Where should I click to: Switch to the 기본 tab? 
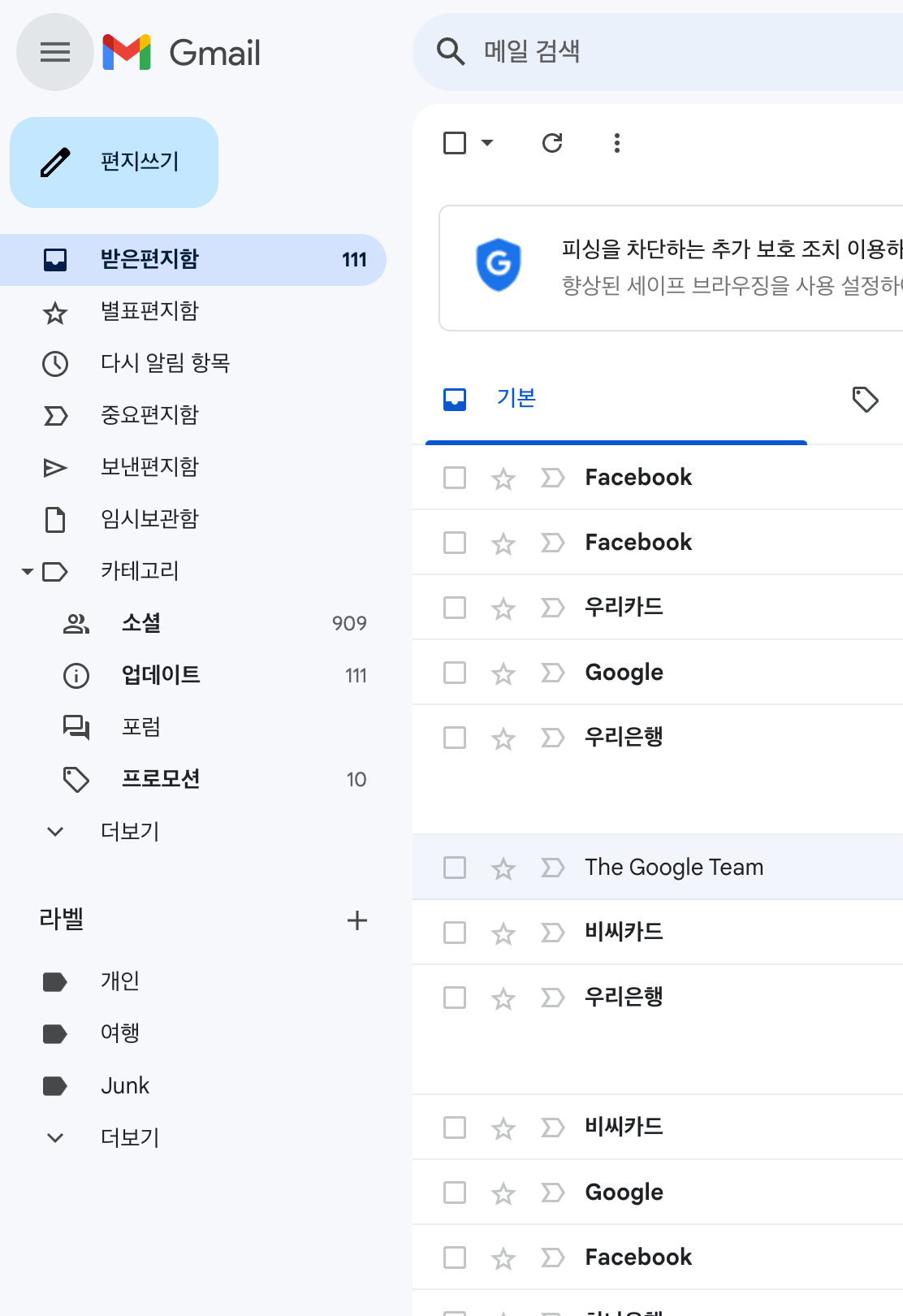616,399
